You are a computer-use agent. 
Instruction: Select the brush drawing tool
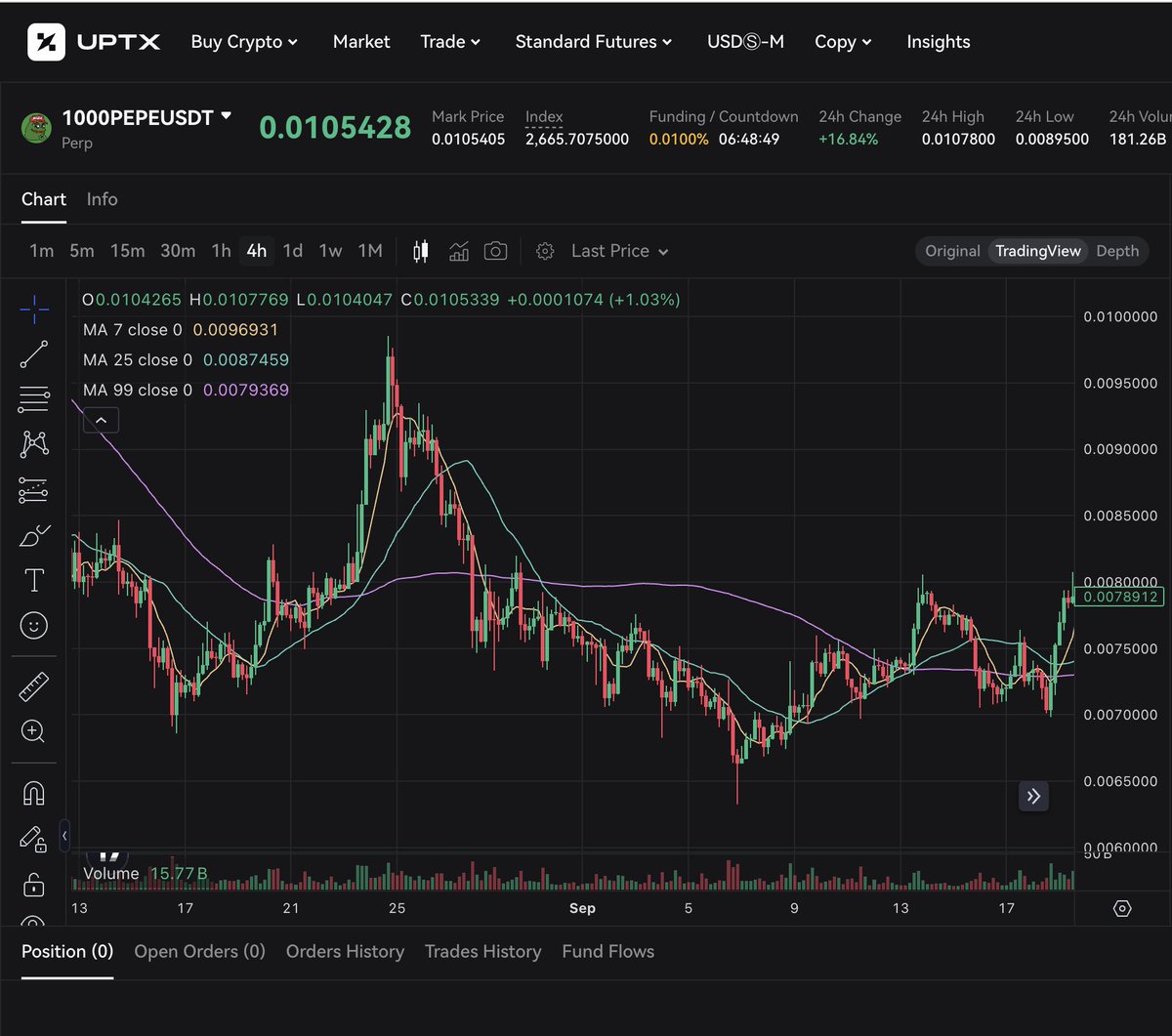pyautogui.click(x=34, y=534)
